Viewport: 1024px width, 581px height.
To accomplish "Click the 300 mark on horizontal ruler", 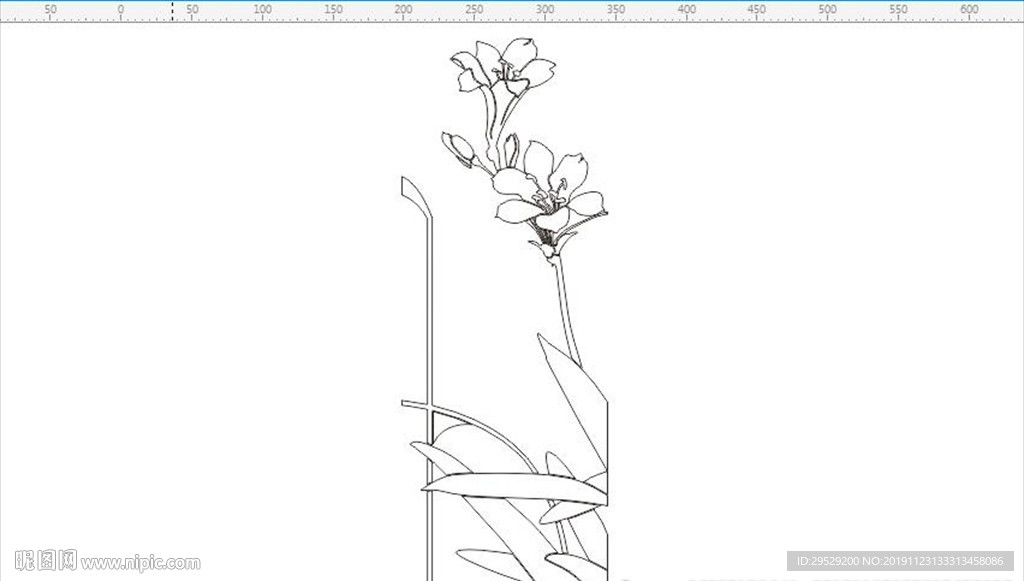I will [x=545, y=9].
